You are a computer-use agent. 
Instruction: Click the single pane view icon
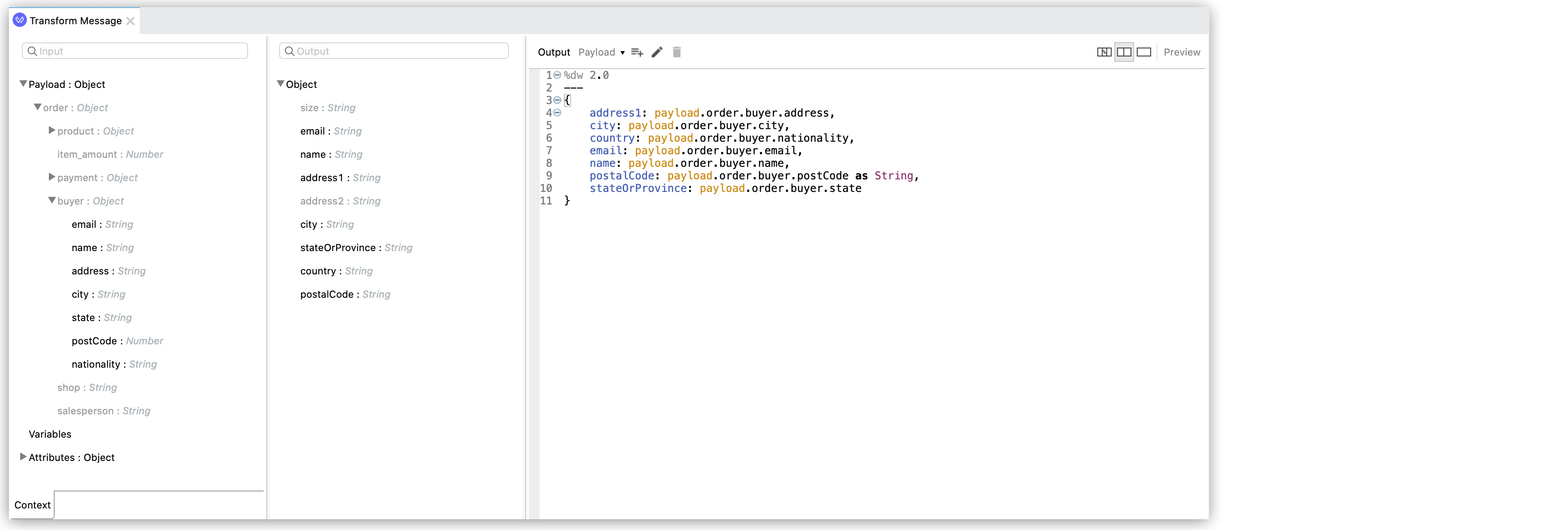point(1143,52)
